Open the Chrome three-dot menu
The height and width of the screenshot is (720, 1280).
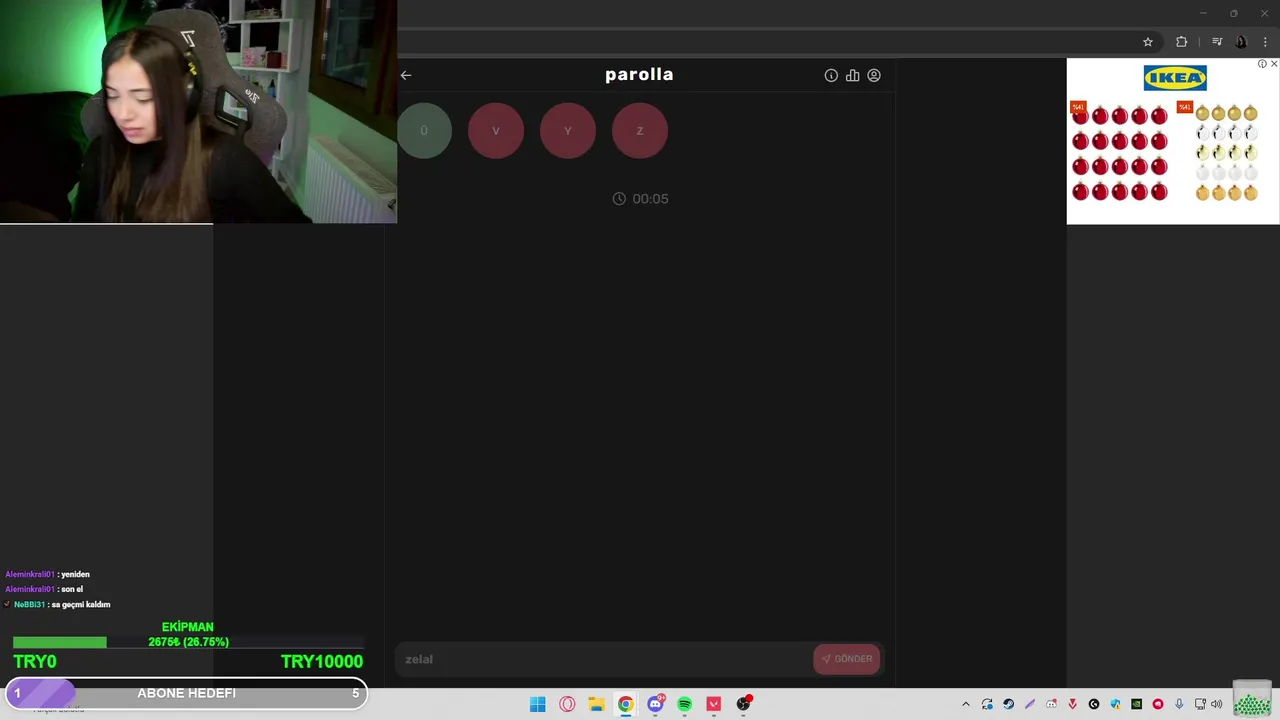coord(1264,42)
